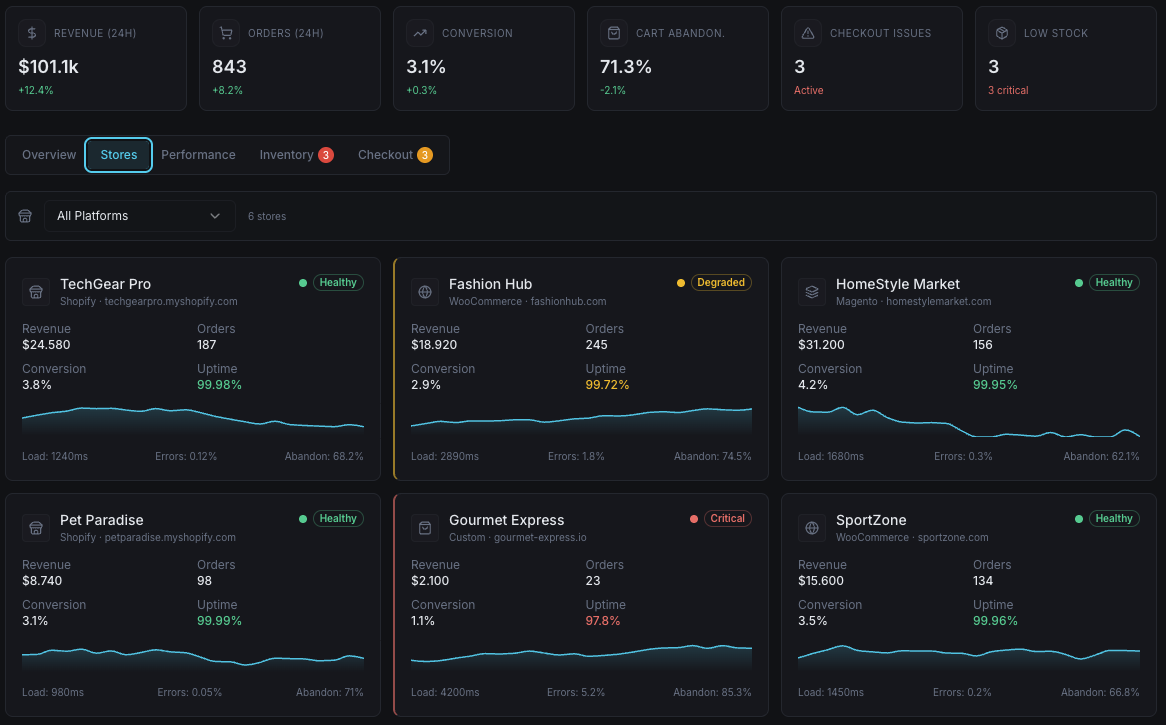Click the chevron arrow in platform filter

[x=215, y=216]
